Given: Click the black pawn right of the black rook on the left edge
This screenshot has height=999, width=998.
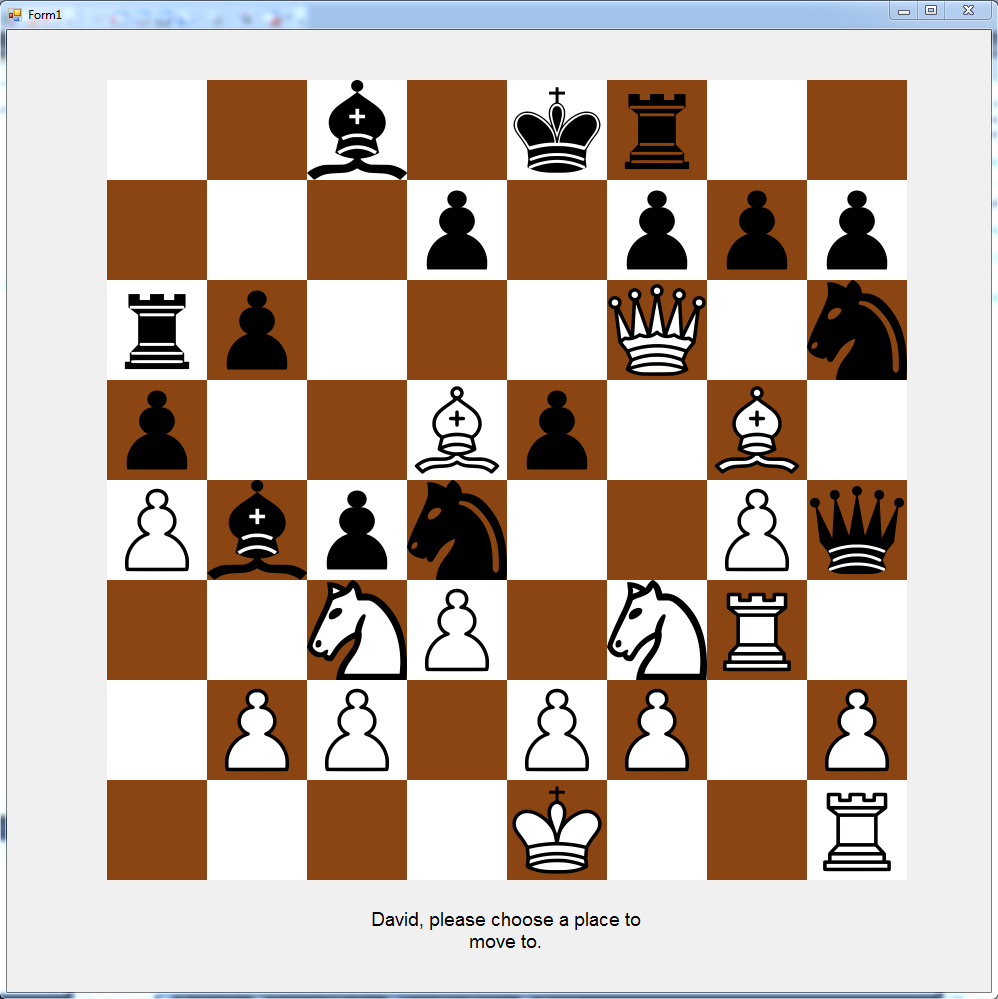Looking at the screenshot, I should pyautogui.click(x=257, y=330).
